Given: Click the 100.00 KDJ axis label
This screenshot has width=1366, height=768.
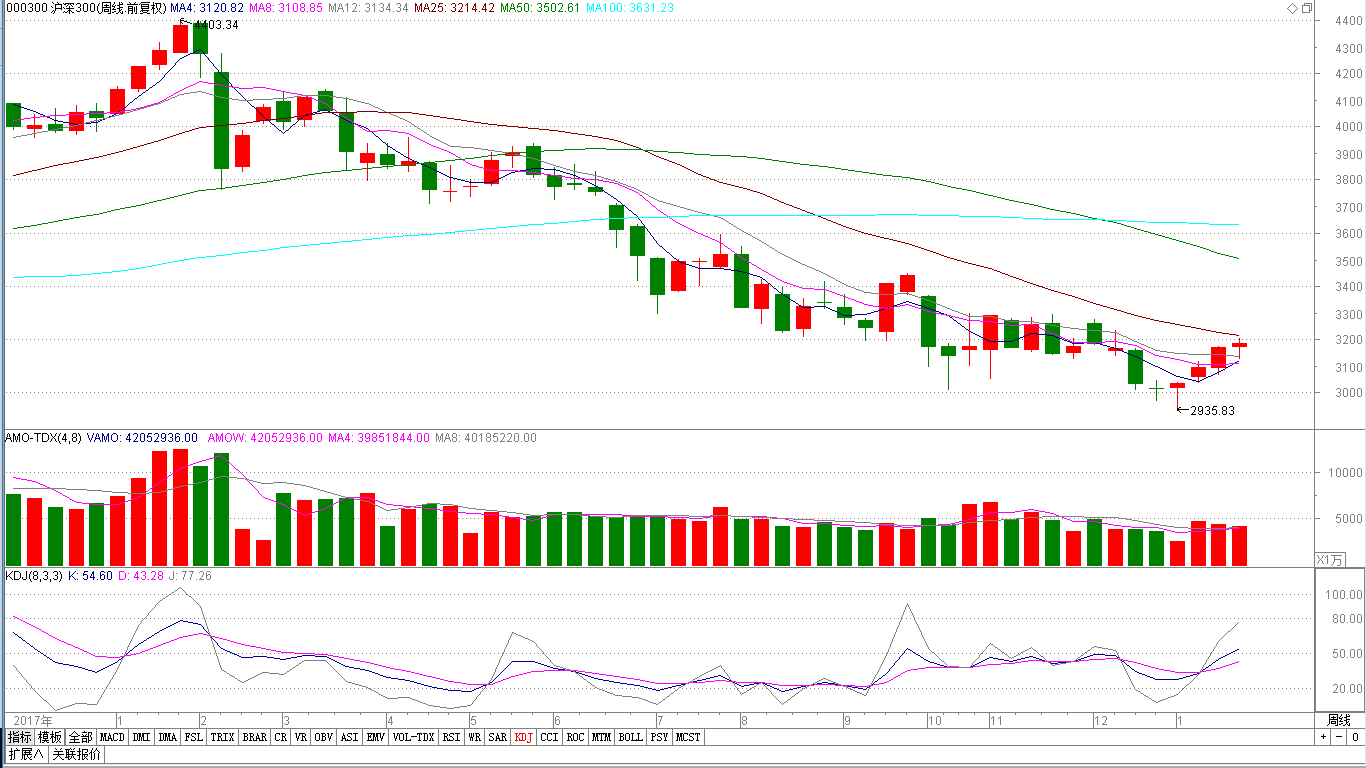Looking at the screenshot, I should 1346,594.
